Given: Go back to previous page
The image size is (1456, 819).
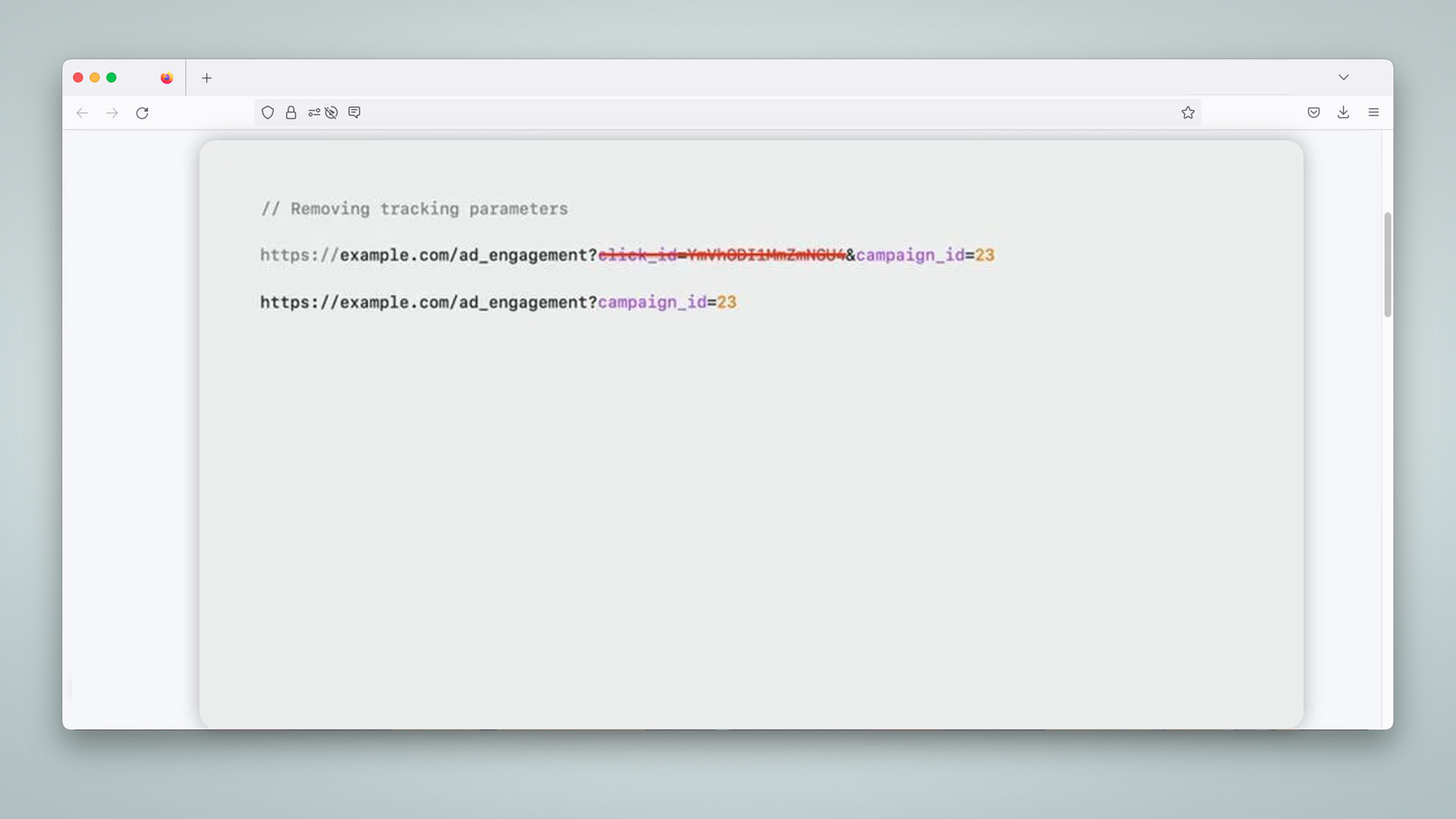Looking at the screenshot, I should click(82, 113).
